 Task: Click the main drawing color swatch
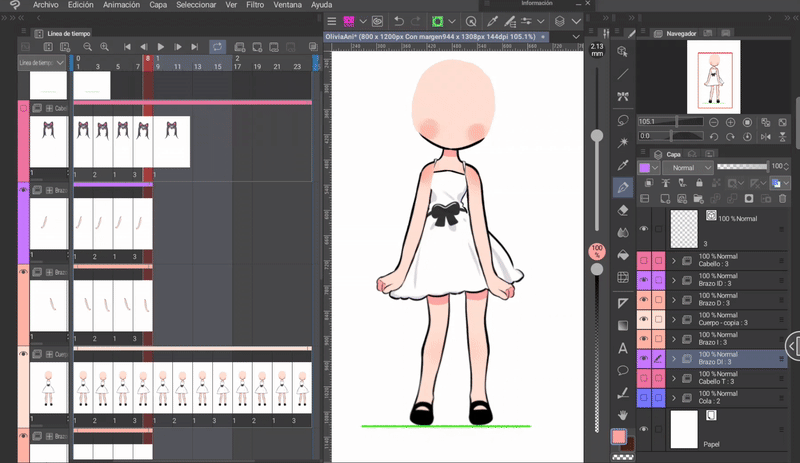pyautogui.click(x=620, y=437)
